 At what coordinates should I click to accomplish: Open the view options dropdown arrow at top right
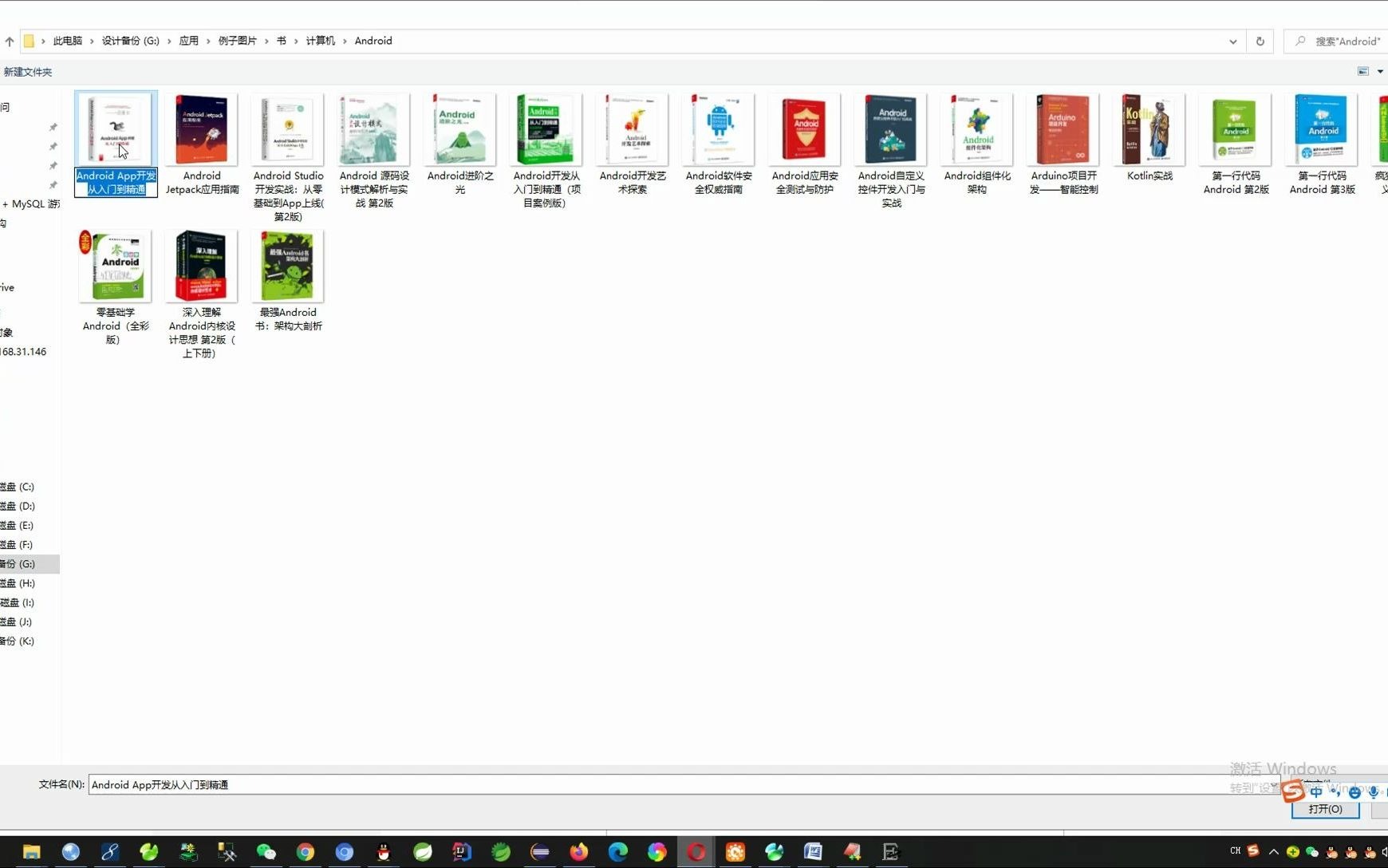pos(1379,71)
